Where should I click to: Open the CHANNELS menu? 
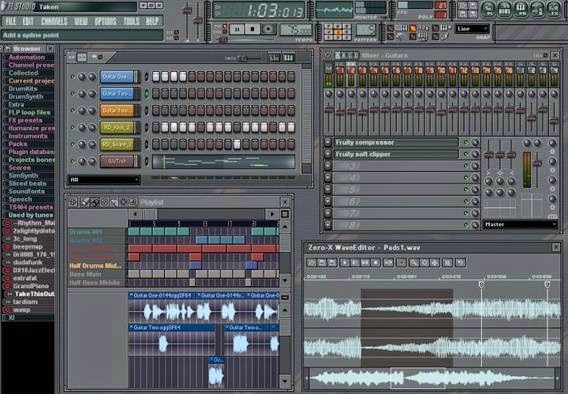(54, 21)
